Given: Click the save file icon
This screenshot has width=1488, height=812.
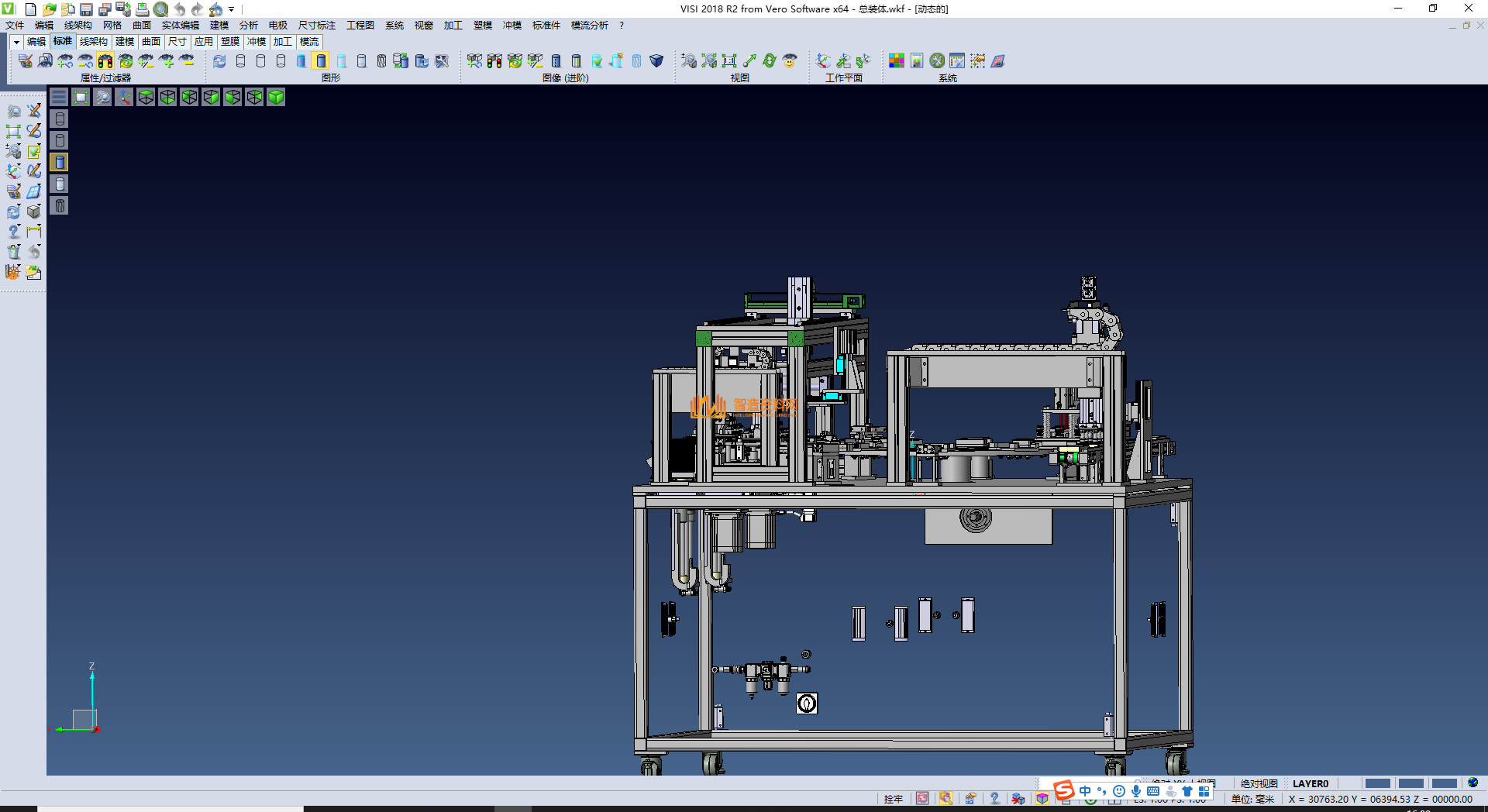Looking at the screenshot, I should click(x=86, y=9).
